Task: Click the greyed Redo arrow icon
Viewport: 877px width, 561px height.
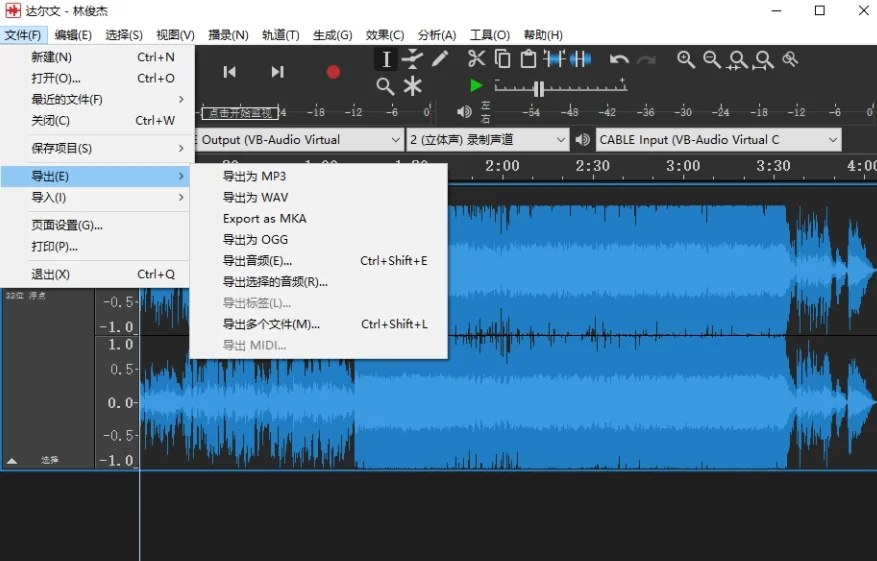Action: pos(646,59)
